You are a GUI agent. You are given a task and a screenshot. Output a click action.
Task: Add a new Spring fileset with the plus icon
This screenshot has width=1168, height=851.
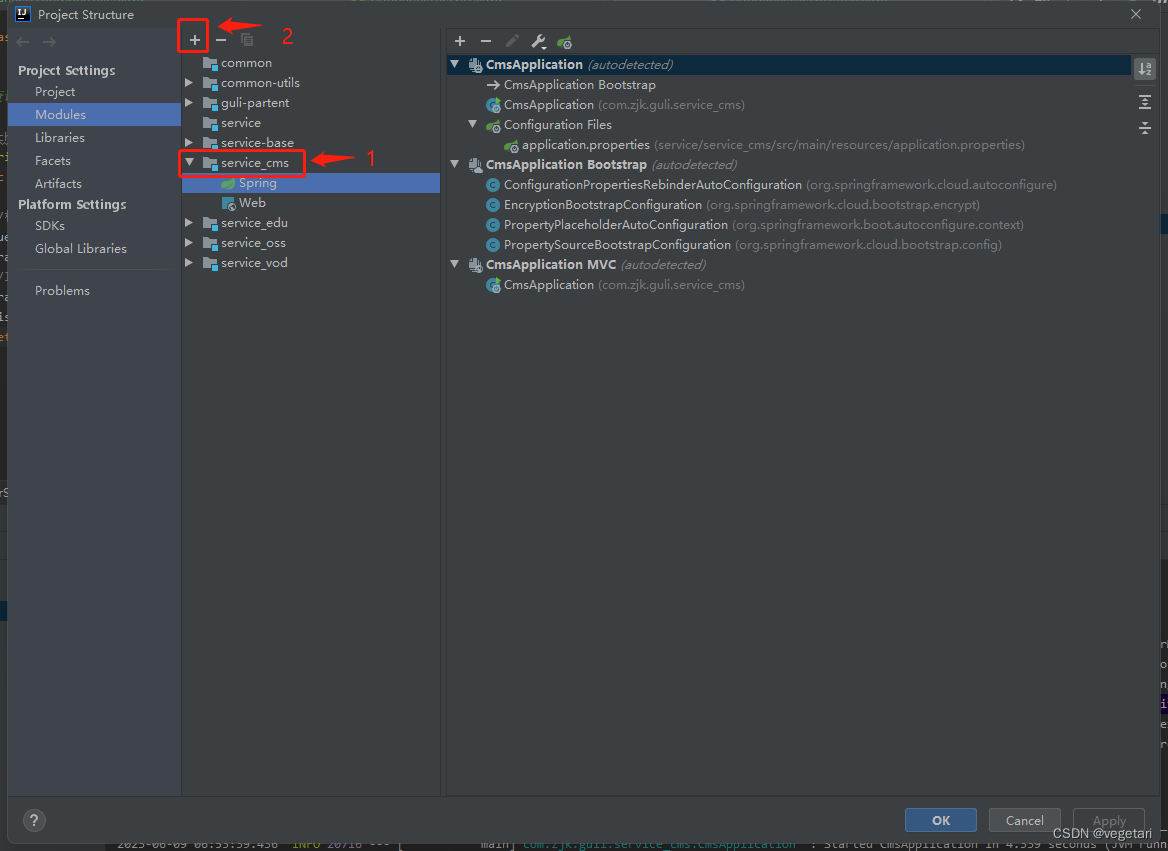(x=460, y=41)
